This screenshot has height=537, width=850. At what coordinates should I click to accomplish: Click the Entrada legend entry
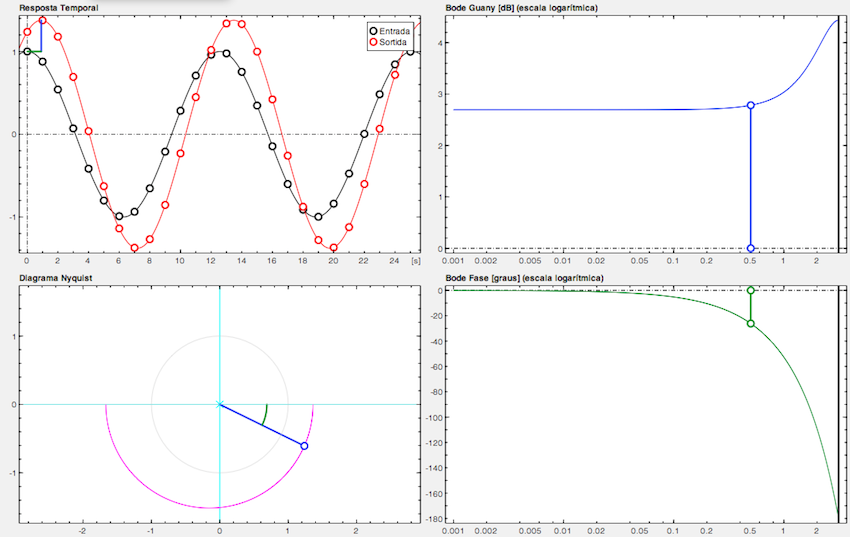tap(390, 31)
